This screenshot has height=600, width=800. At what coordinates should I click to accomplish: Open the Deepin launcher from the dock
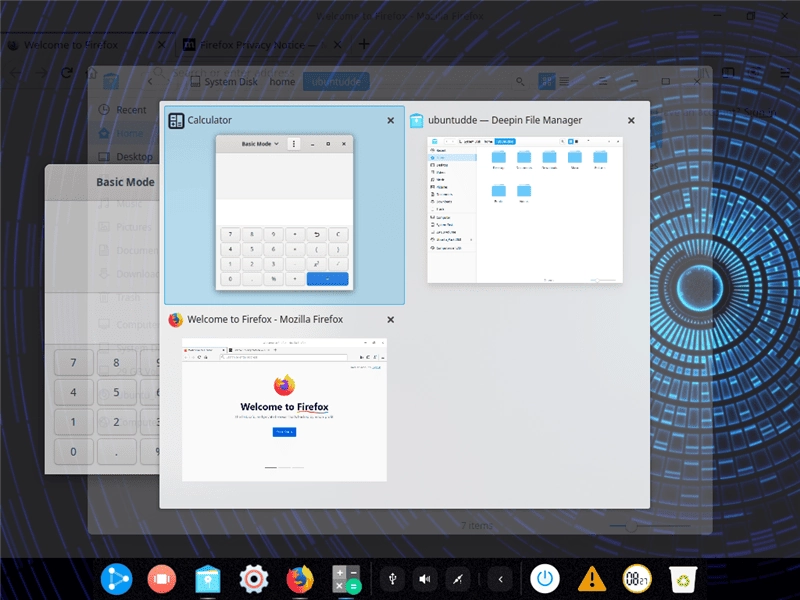[116, 579]
